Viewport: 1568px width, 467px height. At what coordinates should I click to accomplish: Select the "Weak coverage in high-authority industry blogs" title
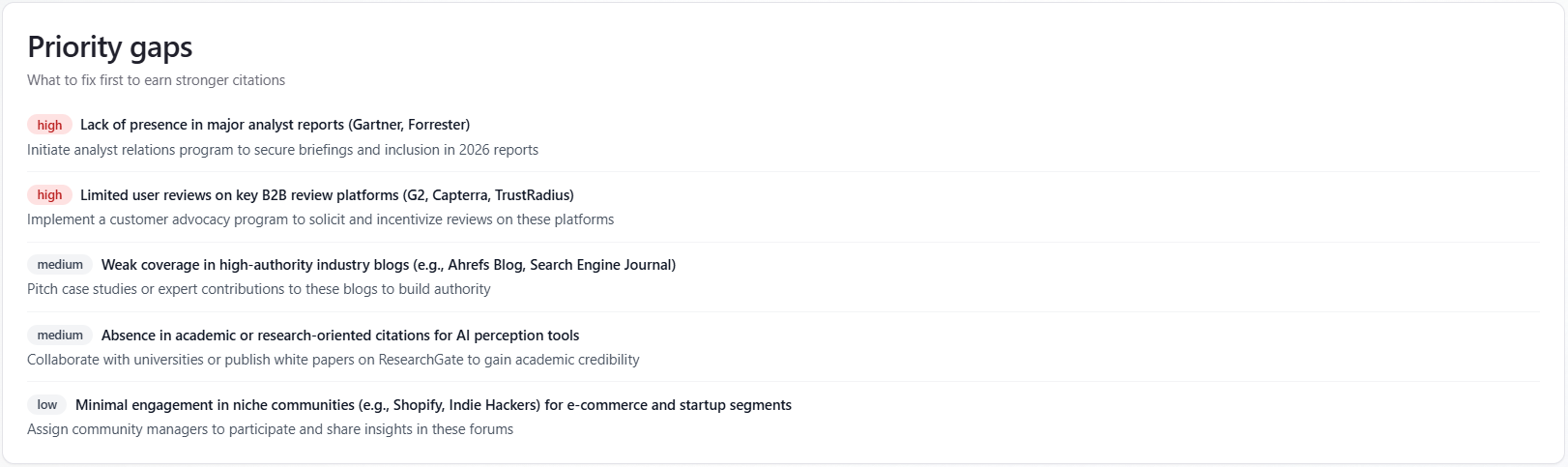pos(388,265)
